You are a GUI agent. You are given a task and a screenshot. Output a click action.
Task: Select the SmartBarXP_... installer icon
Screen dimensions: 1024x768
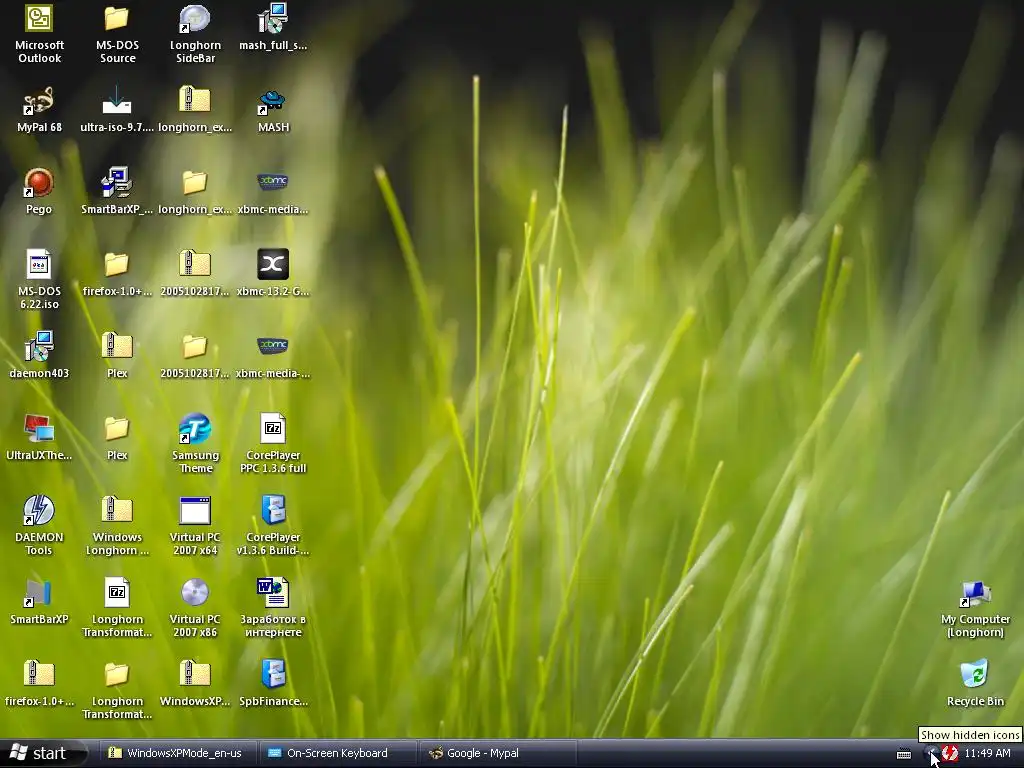pyautogui.click(x=117, y=192)
